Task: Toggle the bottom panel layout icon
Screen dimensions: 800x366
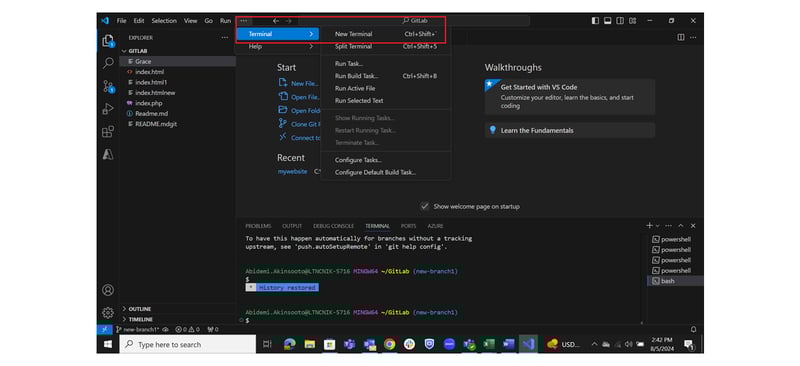Action: pyautogui.click(x=608, y=21)
